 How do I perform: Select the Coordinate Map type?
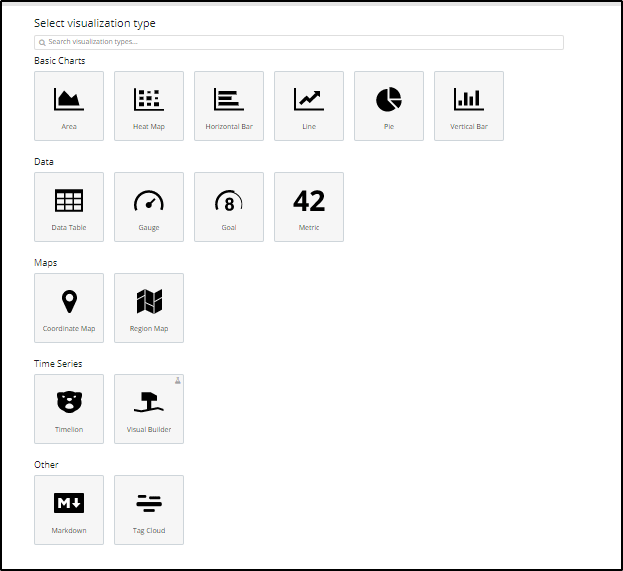click(69, 308)
